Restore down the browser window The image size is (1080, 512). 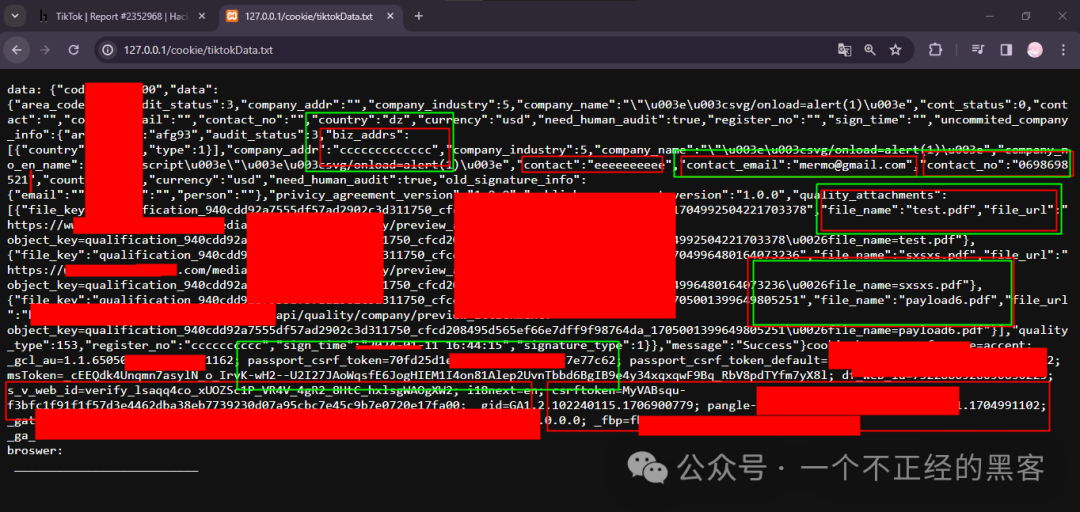1026,16
